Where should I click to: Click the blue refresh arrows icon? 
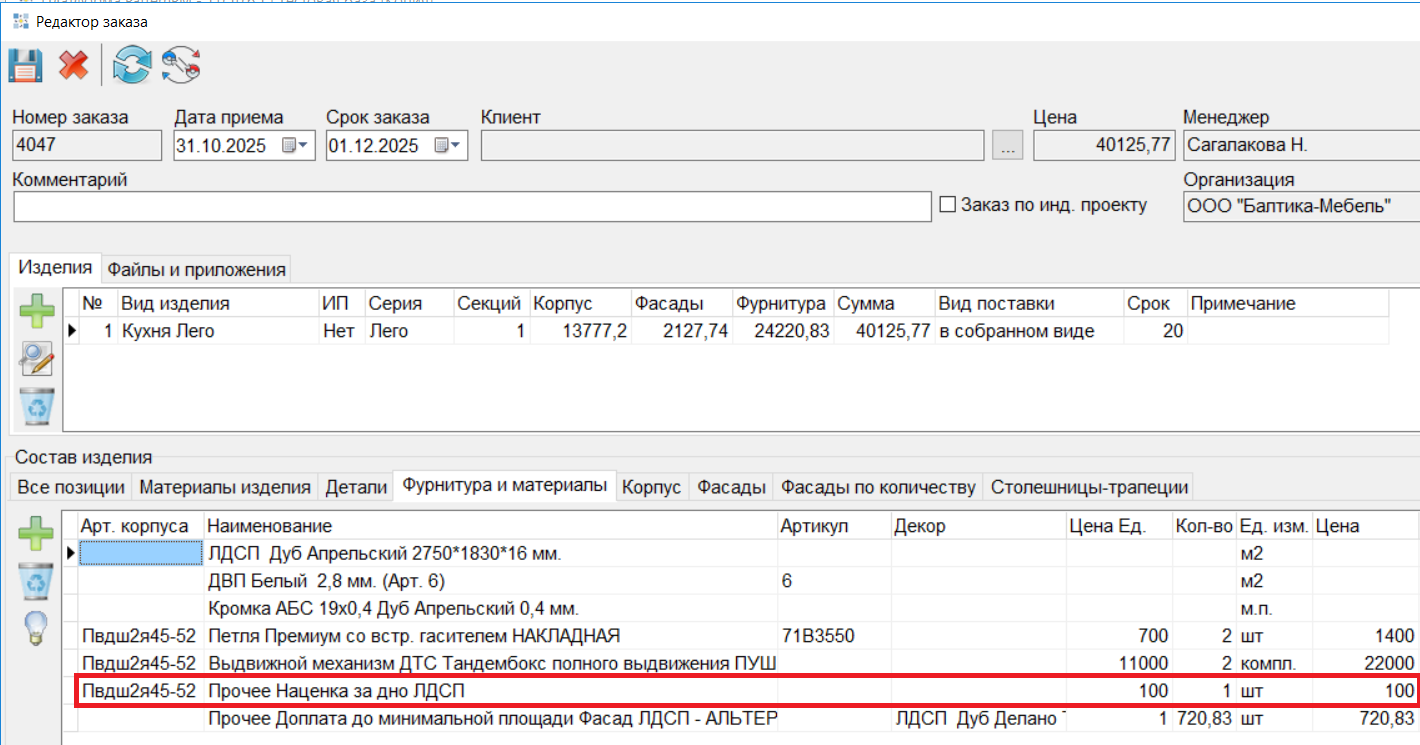131,66
